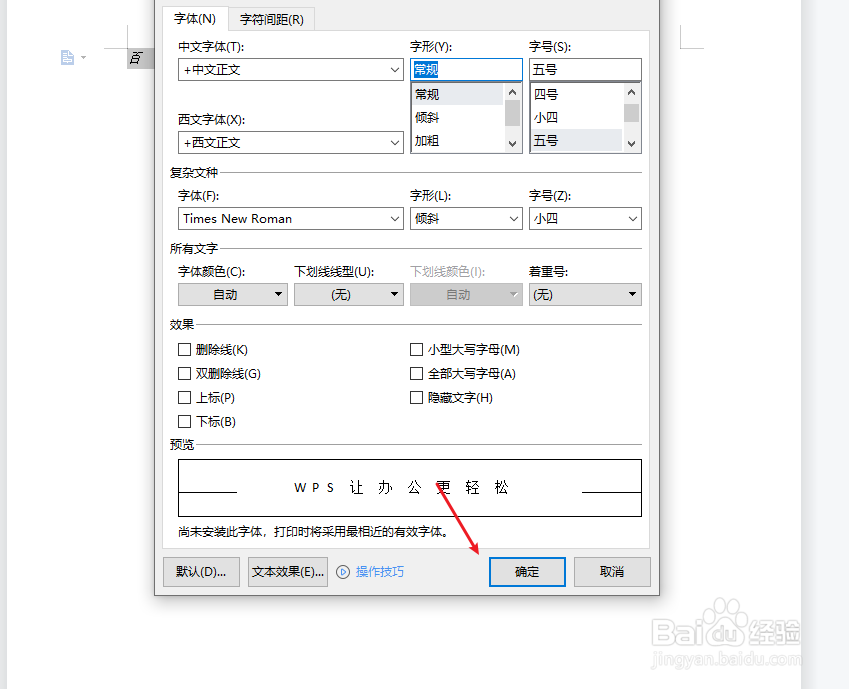Click the 字体(N) tab
849x689 pixels.
point(194,18)
